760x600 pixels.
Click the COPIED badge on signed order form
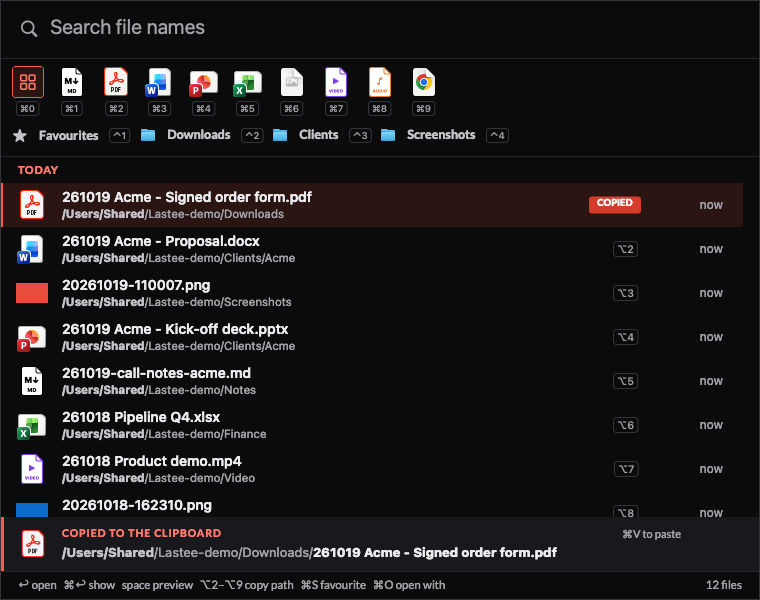(615, 204)
